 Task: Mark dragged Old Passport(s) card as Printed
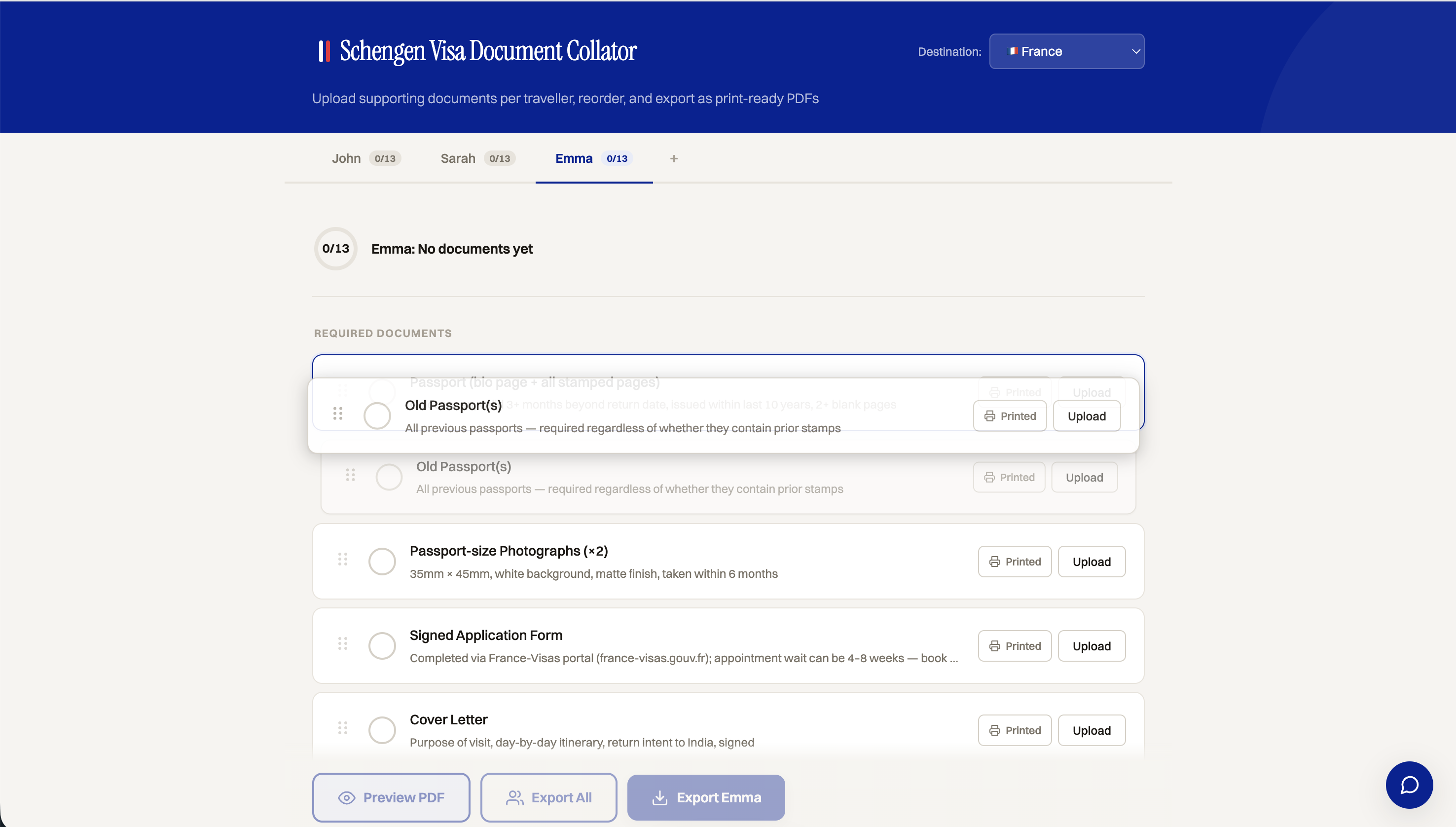coord(1010,416)
